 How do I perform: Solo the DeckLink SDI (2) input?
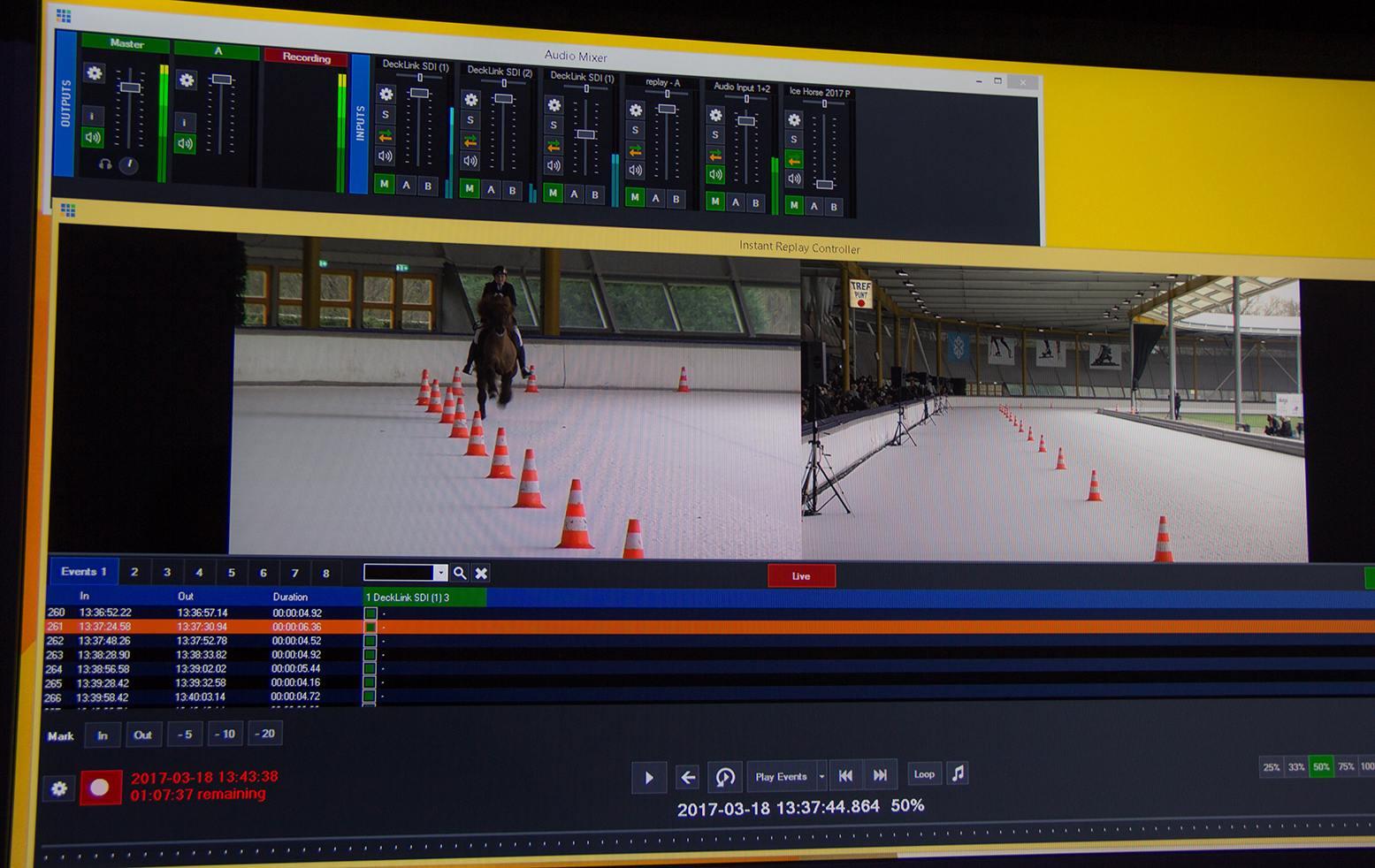[470, 121]
